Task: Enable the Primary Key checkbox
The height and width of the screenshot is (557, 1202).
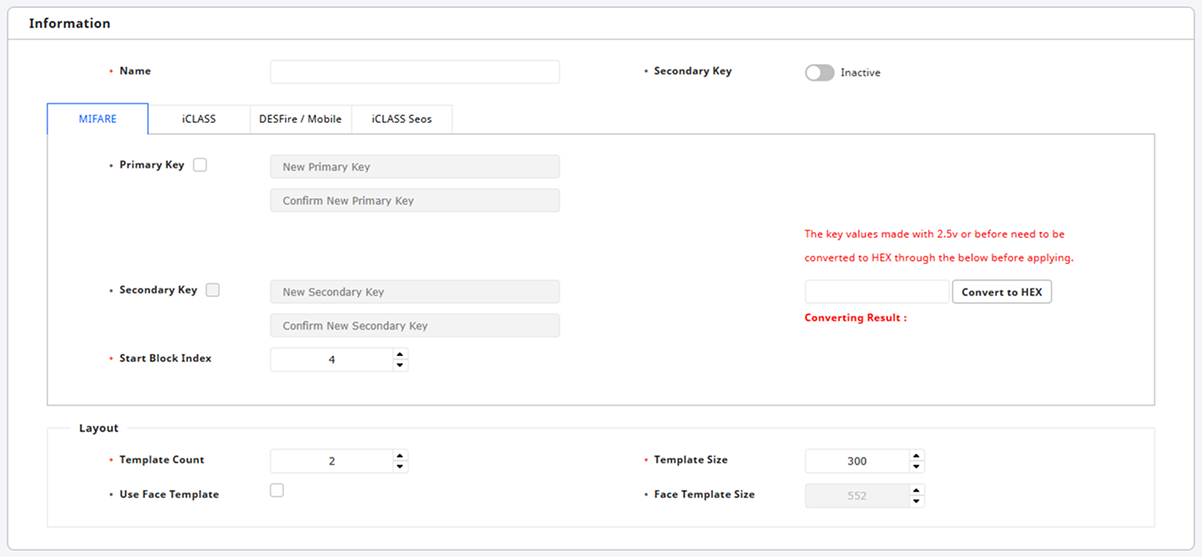Action: [200, 165]
